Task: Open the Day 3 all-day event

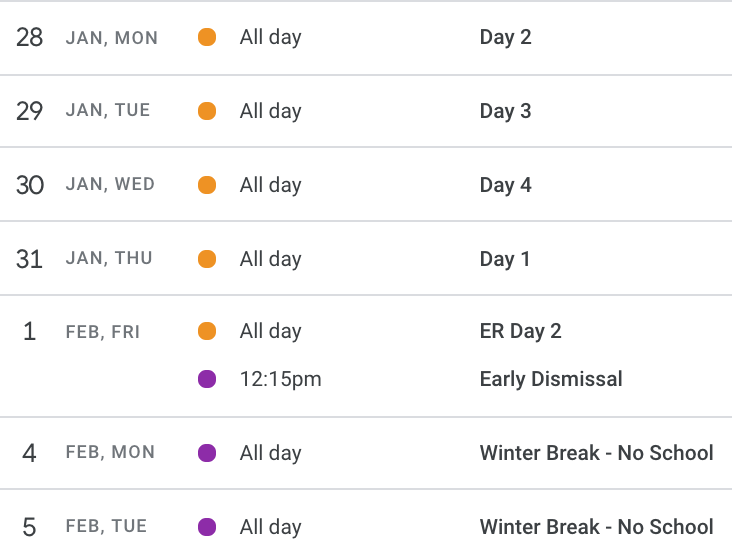Action: click(506, 112)
